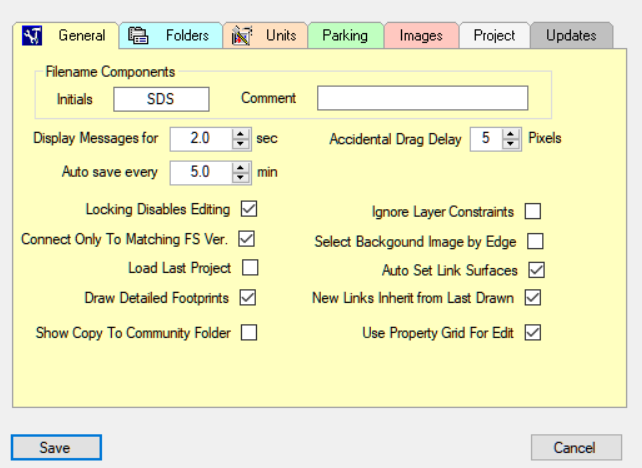The image size is (642, 468).
Task: Click the Comment label
Action: coord(269,98)
